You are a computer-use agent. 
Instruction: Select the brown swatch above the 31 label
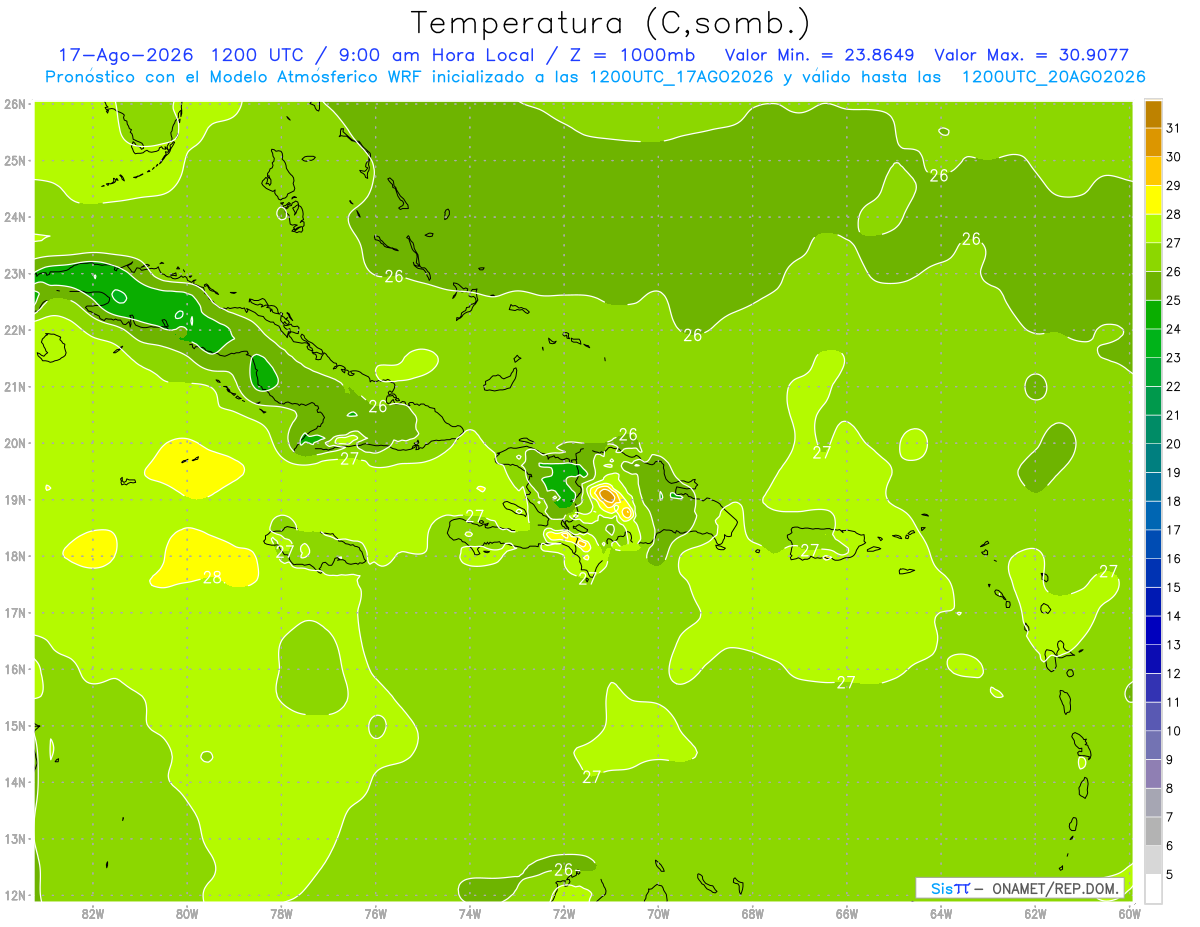pos(1153,115)
